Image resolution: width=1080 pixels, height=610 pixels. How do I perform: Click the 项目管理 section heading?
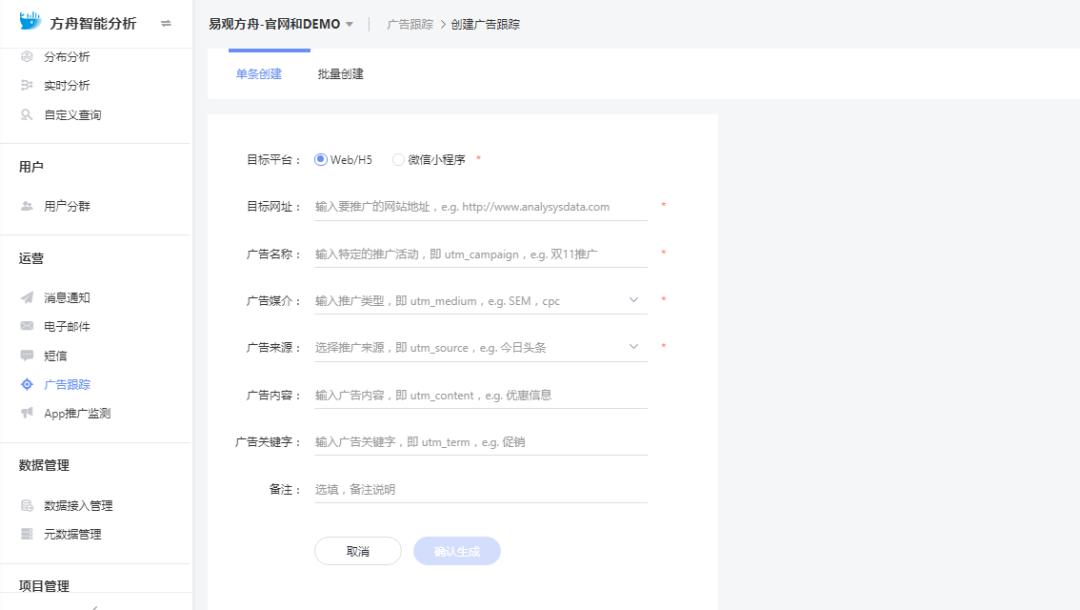tap(44, 586)
